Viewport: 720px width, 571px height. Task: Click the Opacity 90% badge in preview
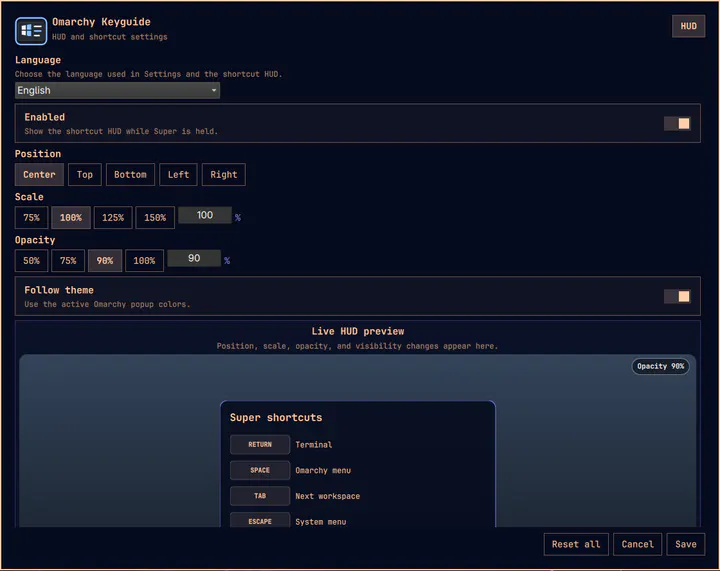[660, 366]
